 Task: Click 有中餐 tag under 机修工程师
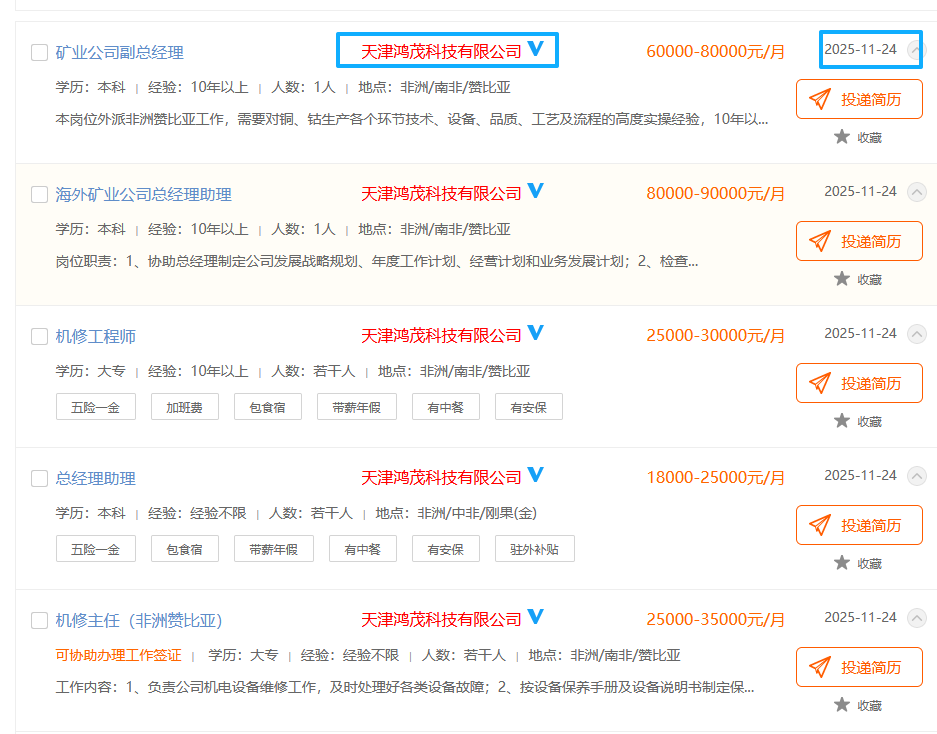click(446, 407)
